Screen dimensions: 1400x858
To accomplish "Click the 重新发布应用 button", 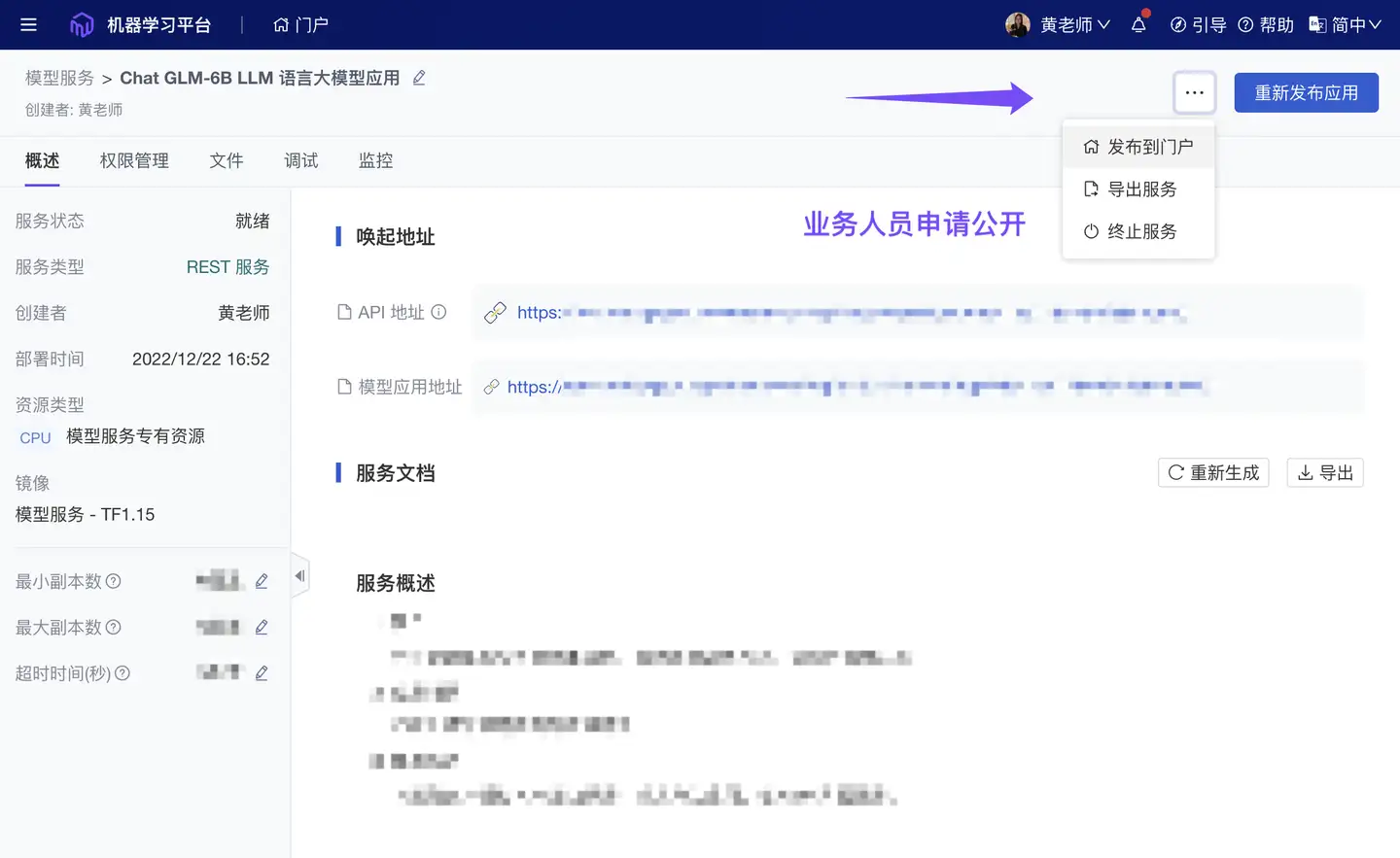I will [1306, 92].
